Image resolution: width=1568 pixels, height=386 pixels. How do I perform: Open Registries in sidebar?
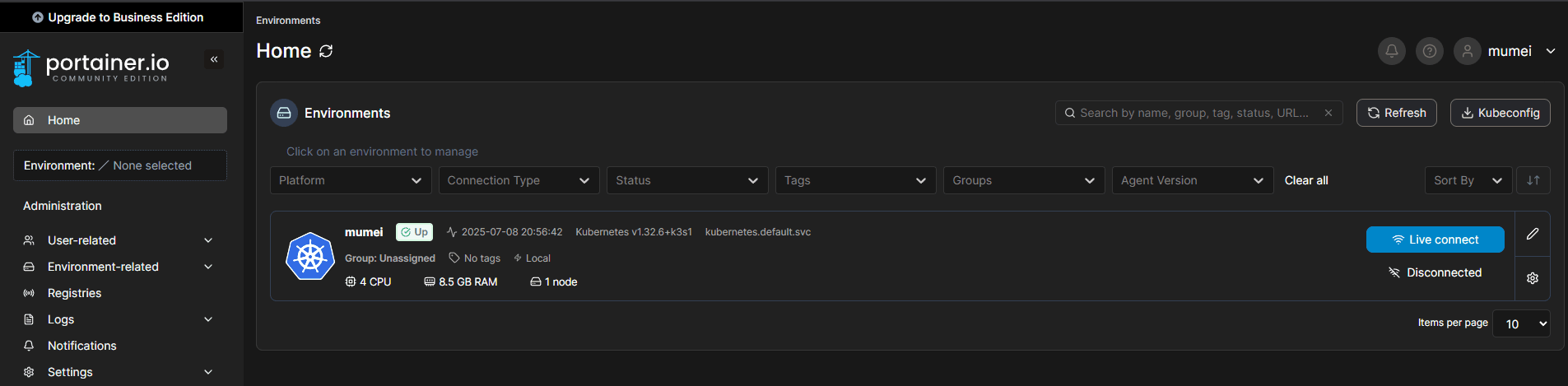120,293
